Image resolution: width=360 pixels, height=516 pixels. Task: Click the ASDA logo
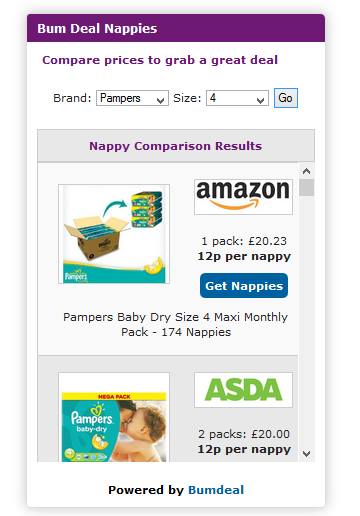243,390
